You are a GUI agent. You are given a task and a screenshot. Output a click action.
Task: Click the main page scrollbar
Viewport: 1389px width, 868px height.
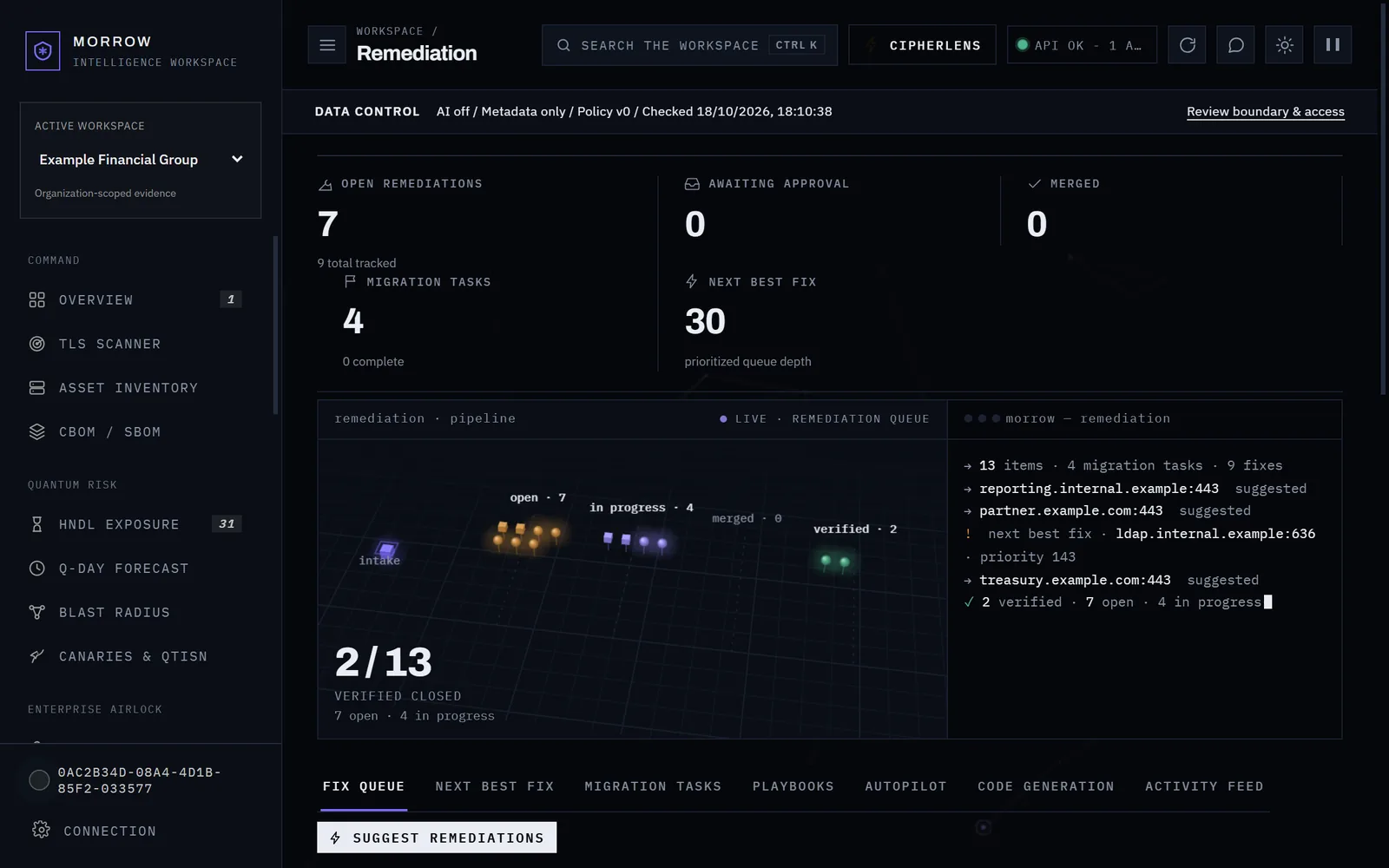[1384, 200]
